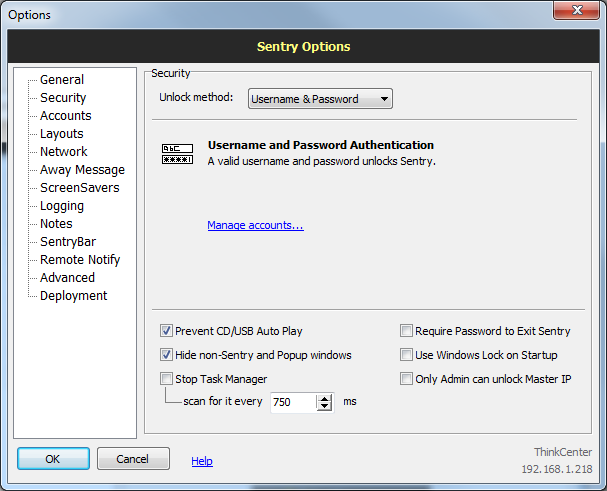Open the Help link

pyautogui.click(x=202, y=461)
